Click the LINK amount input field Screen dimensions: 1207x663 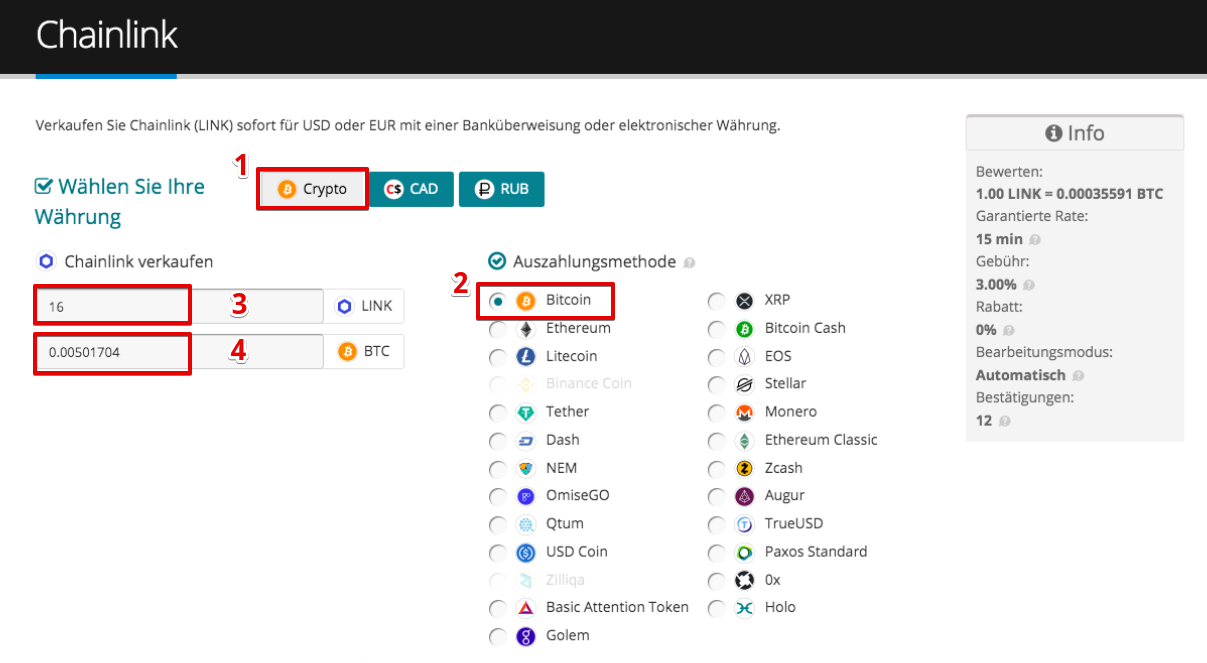point(180,307)
